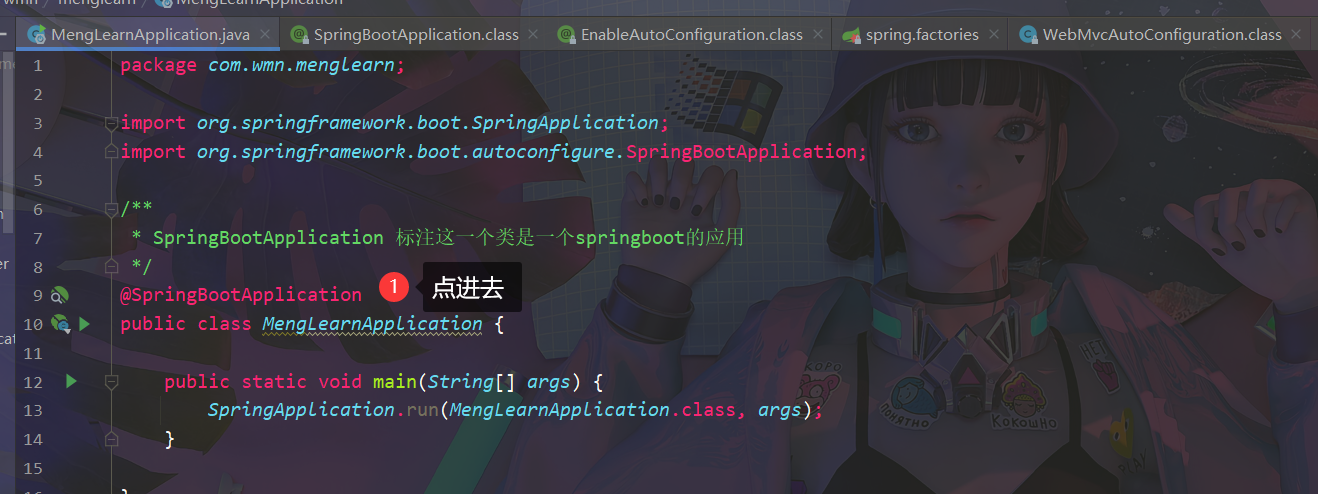Image resolution: width=1318 pixels, height=494 pixels.
Task: Click SpringBootApplication in the autoconfigure import statement
Action: [x=741, y=152]
